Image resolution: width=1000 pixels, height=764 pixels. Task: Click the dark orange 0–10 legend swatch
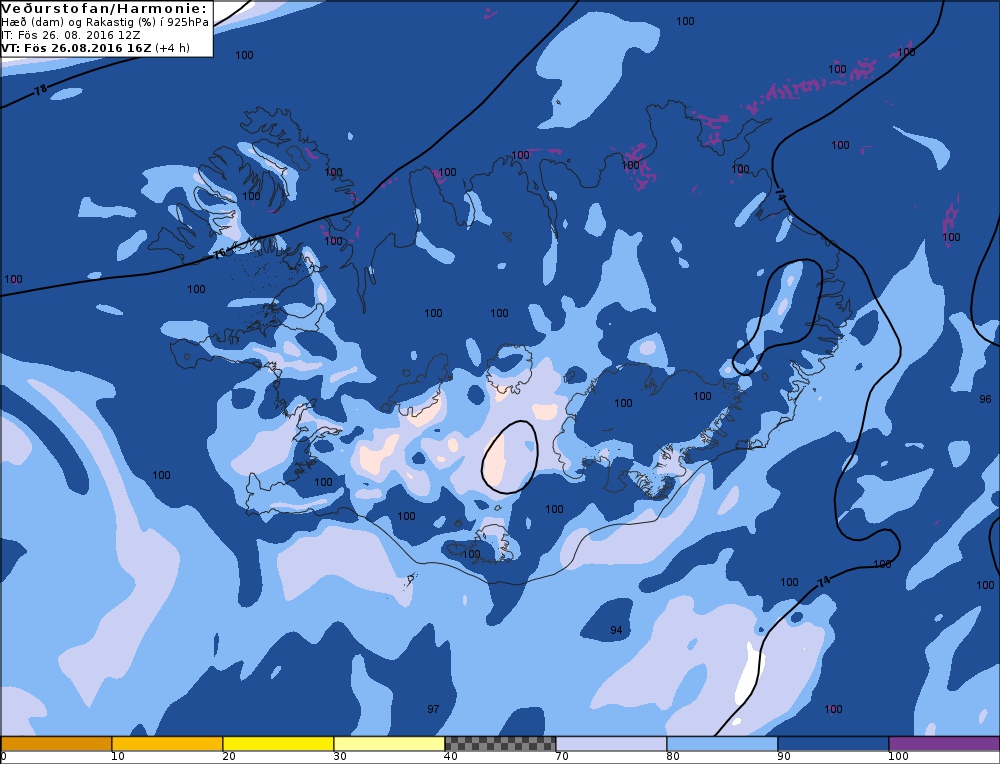coord(56,744)
